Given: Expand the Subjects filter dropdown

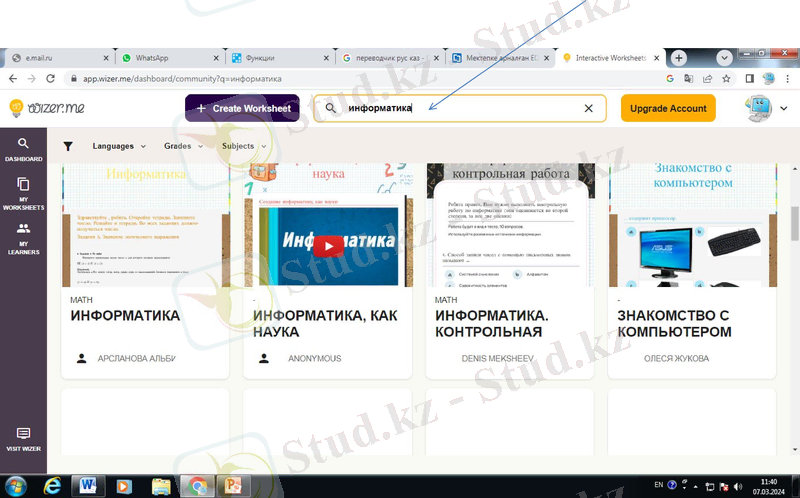Looking at the screenshot, I should pos(243,146).
